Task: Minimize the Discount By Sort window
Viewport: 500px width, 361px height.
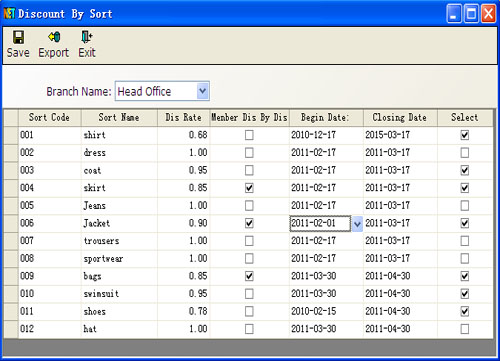Action: click(454, 14)
